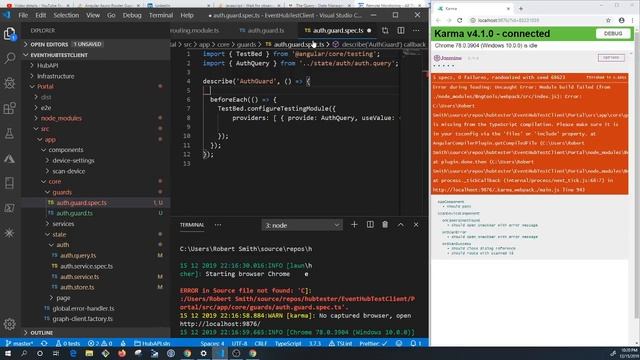Click the master branch in the status bar
The image size is (640, 360).
tap(20, 343)
